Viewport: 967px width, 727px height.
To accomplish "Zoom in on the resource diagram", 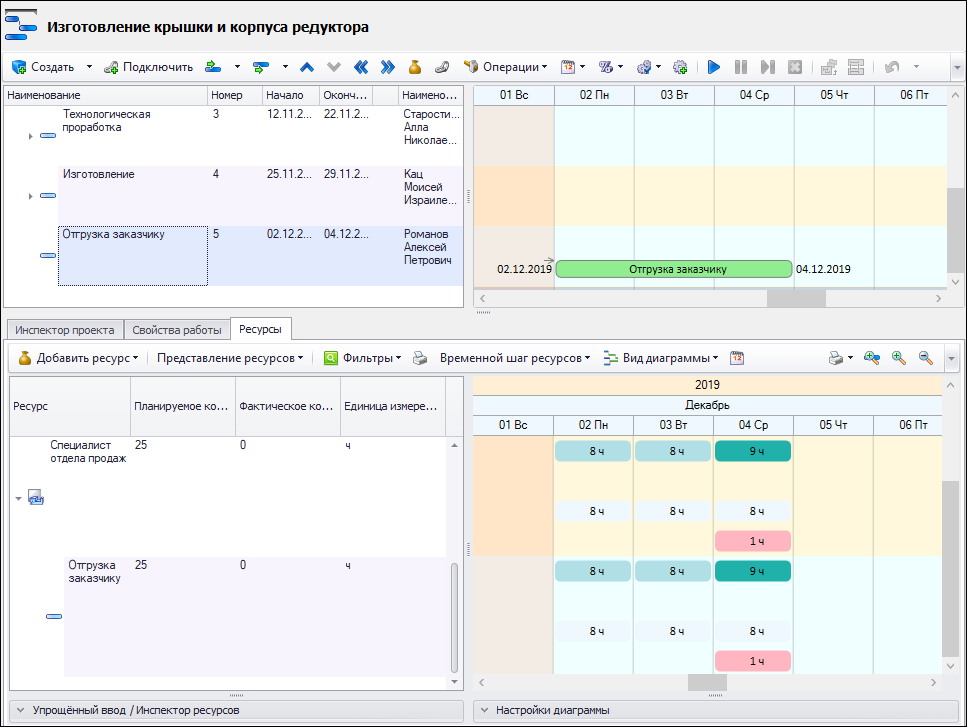I will tap(899, 358).
